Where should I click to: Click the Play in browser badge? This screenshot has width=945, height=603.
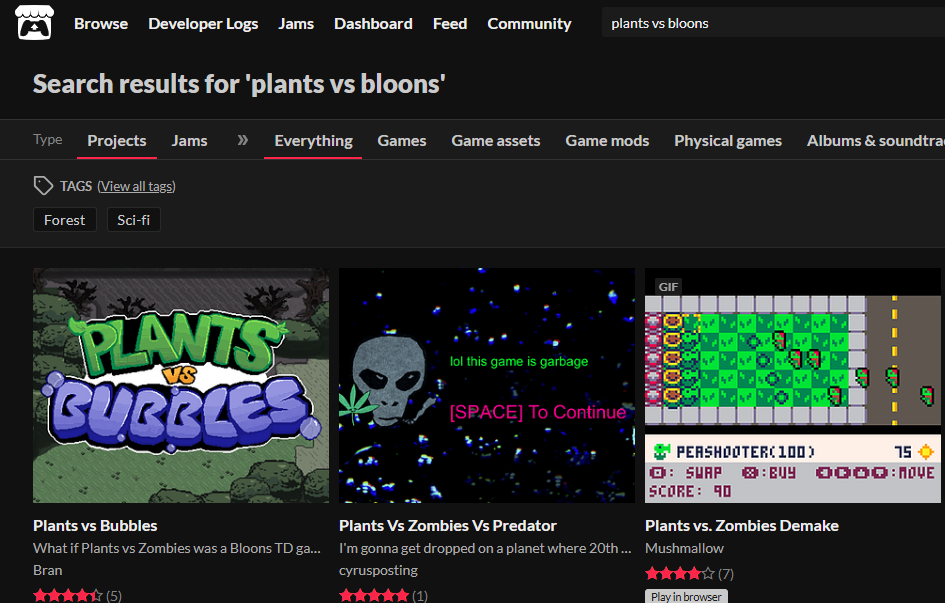click(x=686, y=596)
